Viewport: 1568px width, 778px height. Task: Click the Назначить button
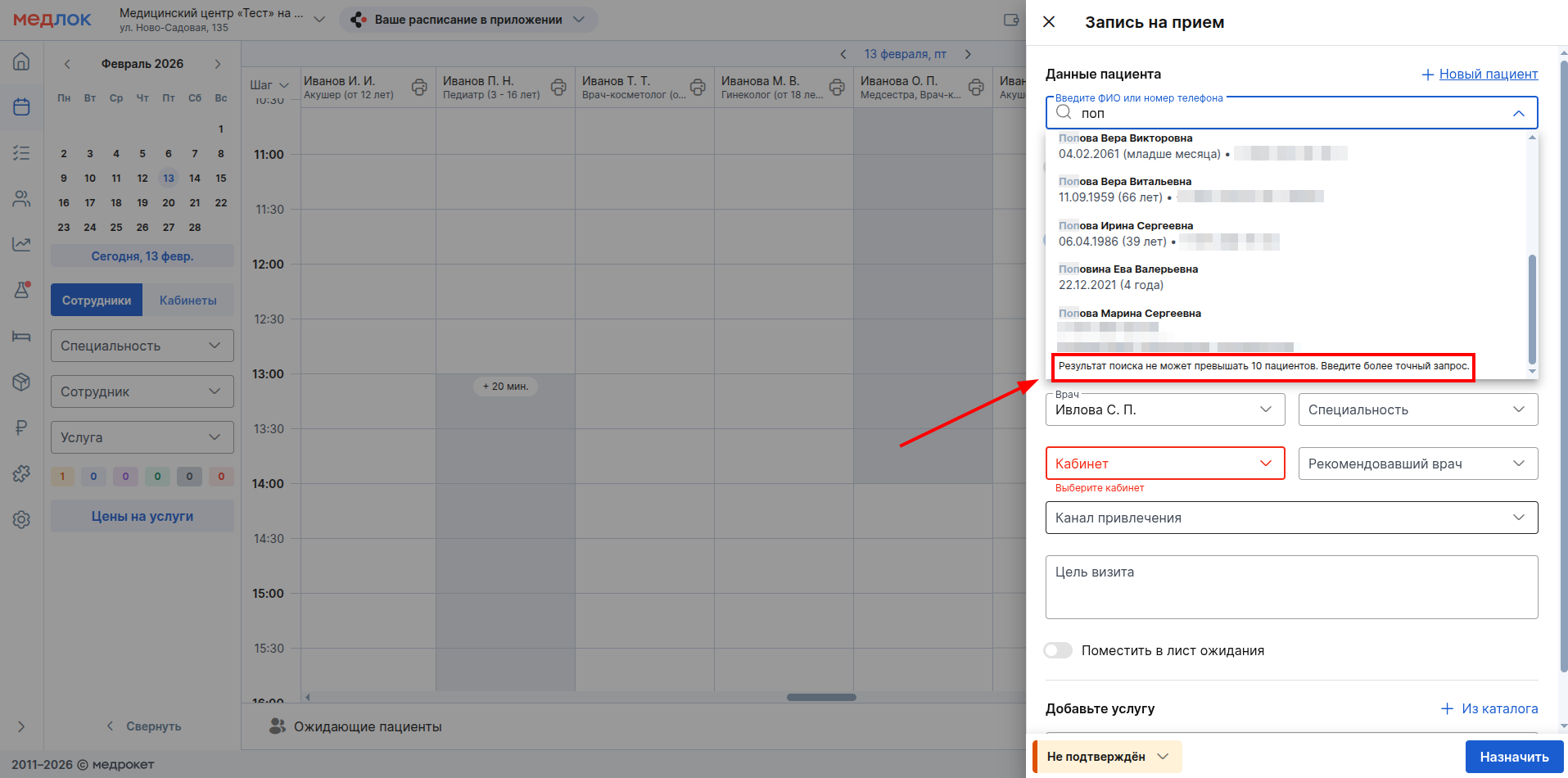[1513, 757]
